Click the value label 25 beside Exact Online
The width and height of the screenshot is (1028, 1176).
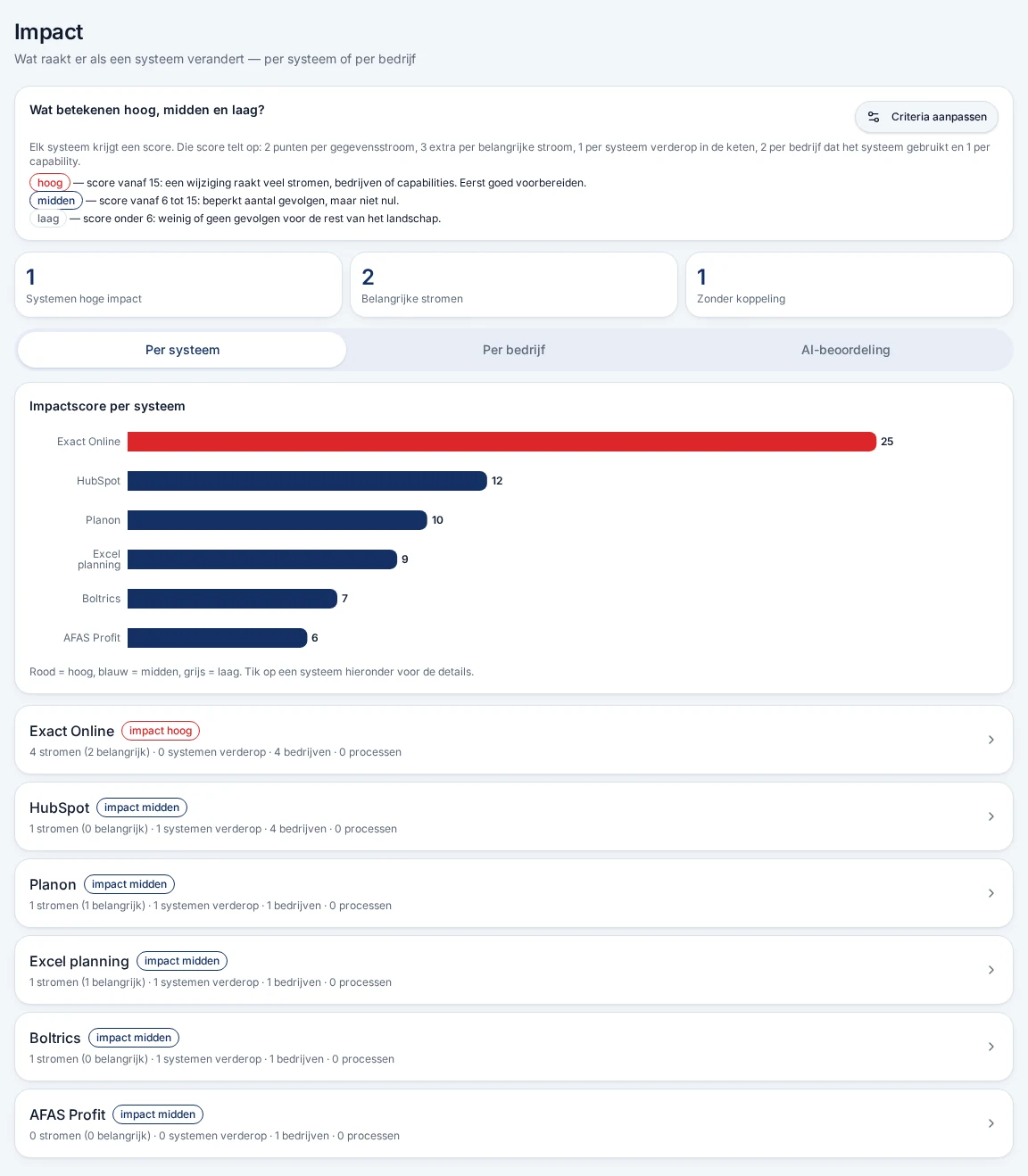(x=887, y=442)
